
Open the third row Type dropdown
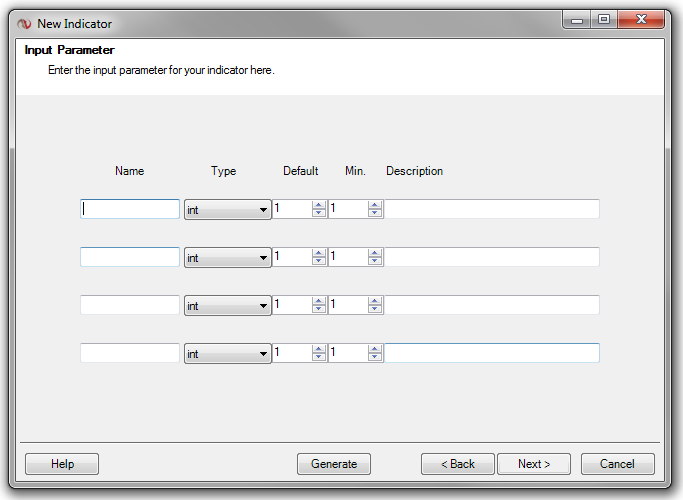tap(227, 305)
